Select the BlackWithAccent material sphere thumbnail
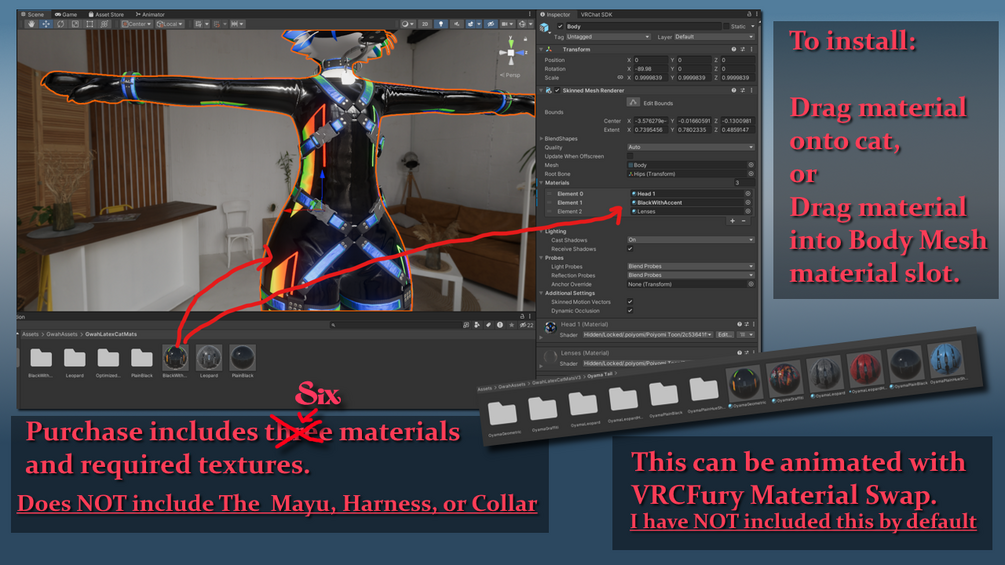This screenshot has width=1005, height=565. 175,357
